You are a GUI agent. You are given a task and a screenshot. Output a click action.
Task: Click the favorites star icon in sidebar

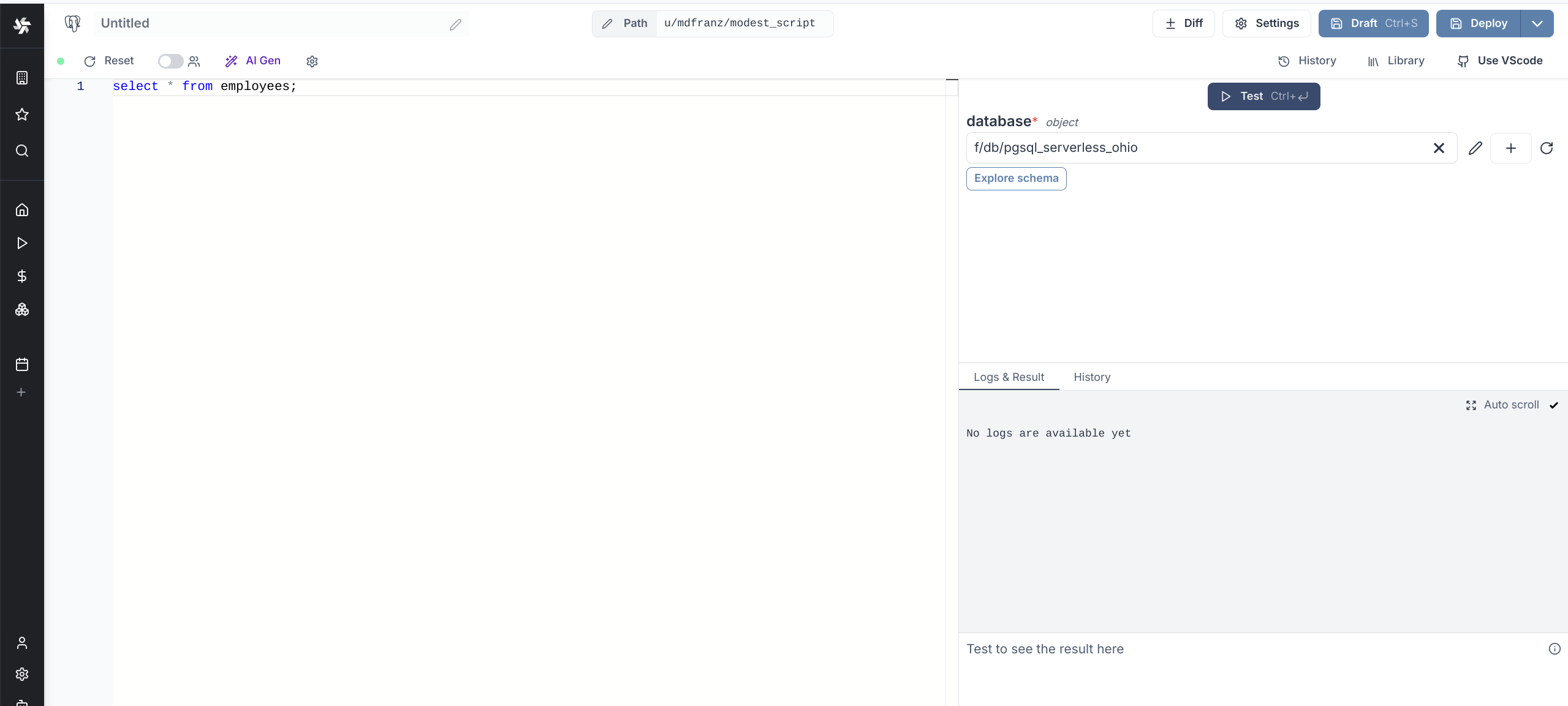click(22, 115)
